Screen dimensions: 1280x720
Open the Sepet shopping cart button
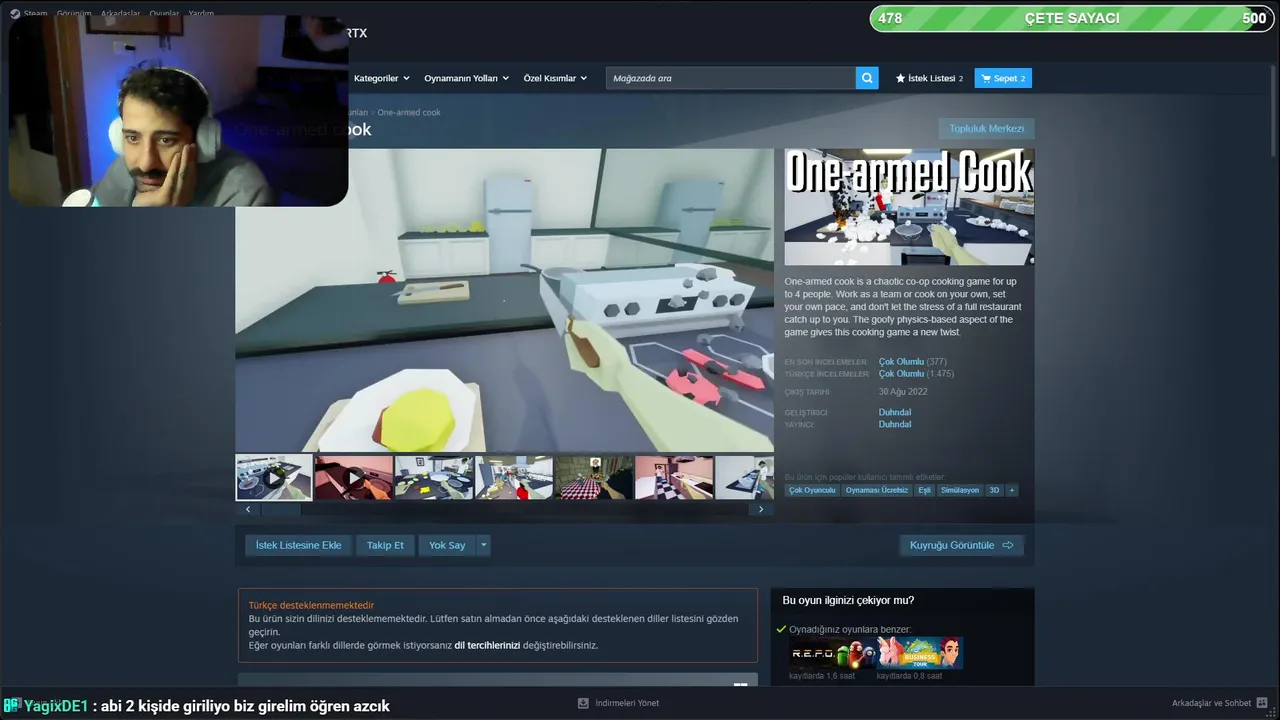point(1003,78)
